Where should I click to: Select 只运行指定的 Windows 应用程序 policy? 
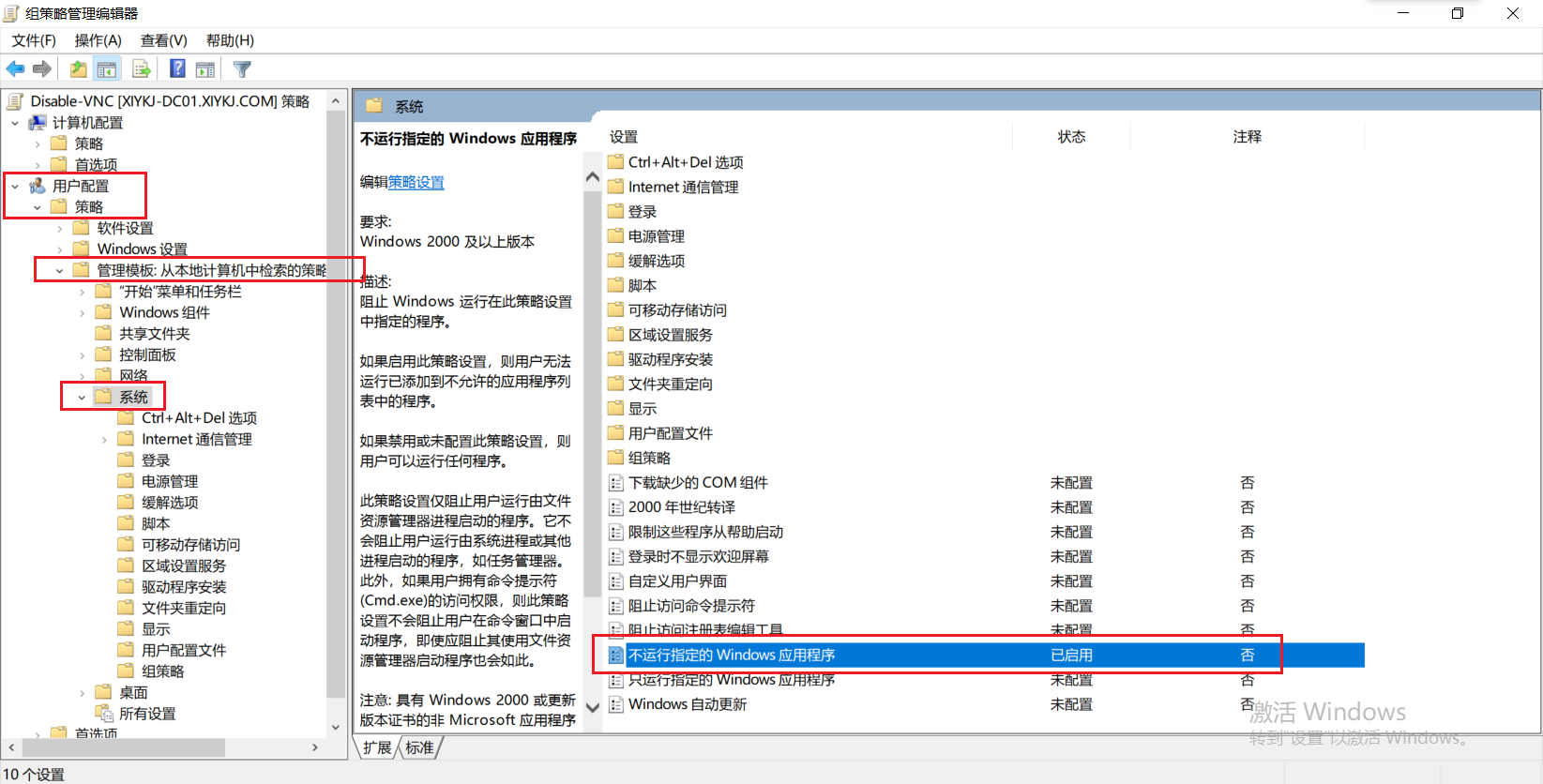click(732, 680)
